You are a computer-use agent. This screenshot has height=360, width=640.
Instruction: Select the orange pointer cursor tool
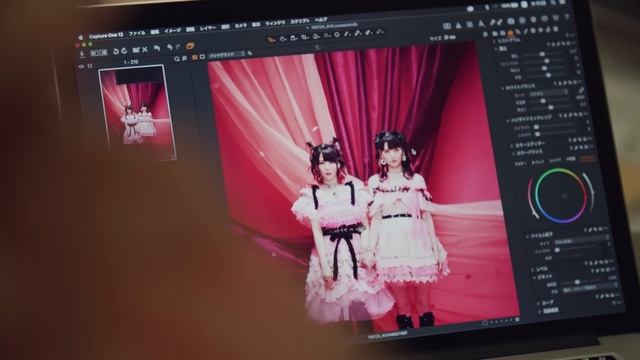(271, 40)
